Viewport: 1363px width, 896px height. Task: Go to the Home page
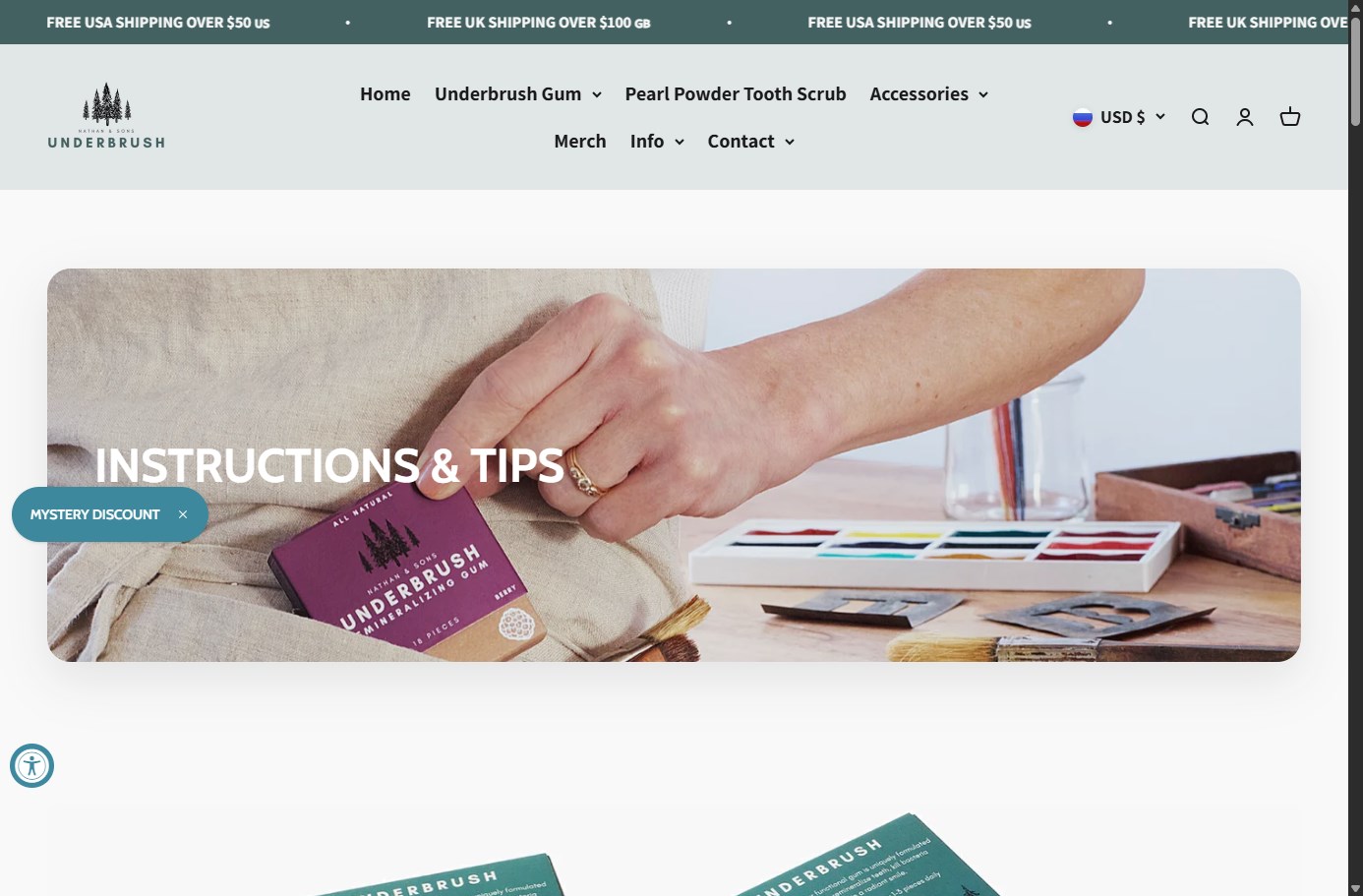385,94
